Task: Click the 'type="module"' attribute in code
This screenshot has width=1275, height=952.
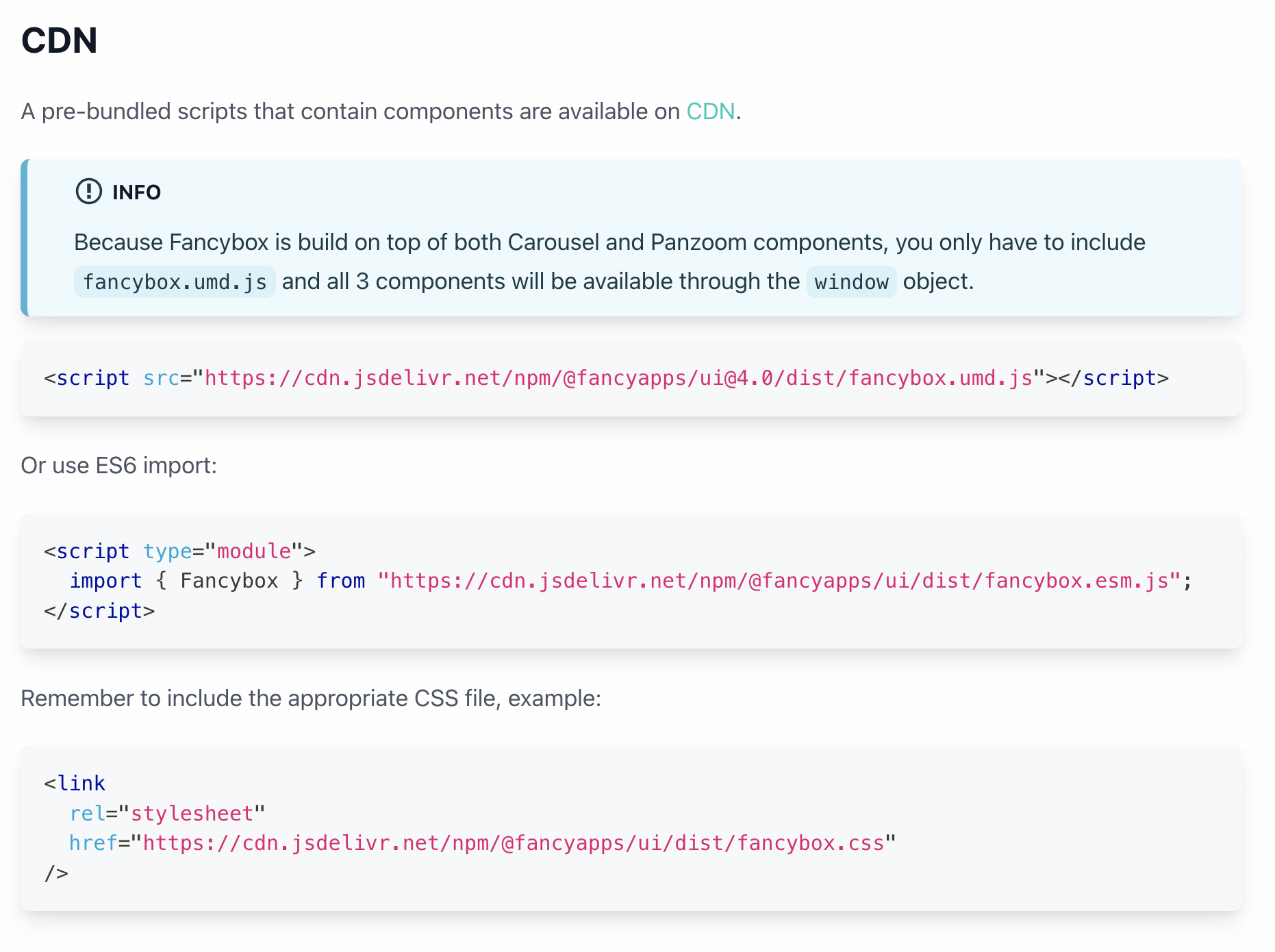Action: [223, 551]
